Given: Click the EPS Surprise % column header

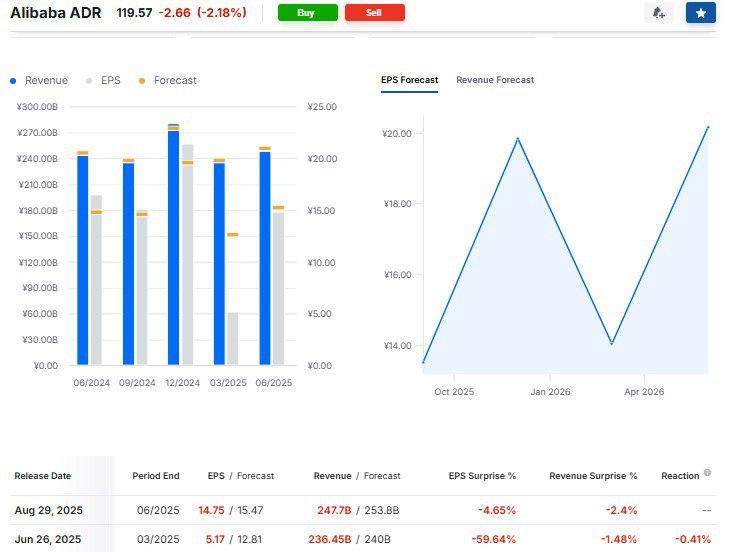Looking at the screenshot, I should point(482,476).
